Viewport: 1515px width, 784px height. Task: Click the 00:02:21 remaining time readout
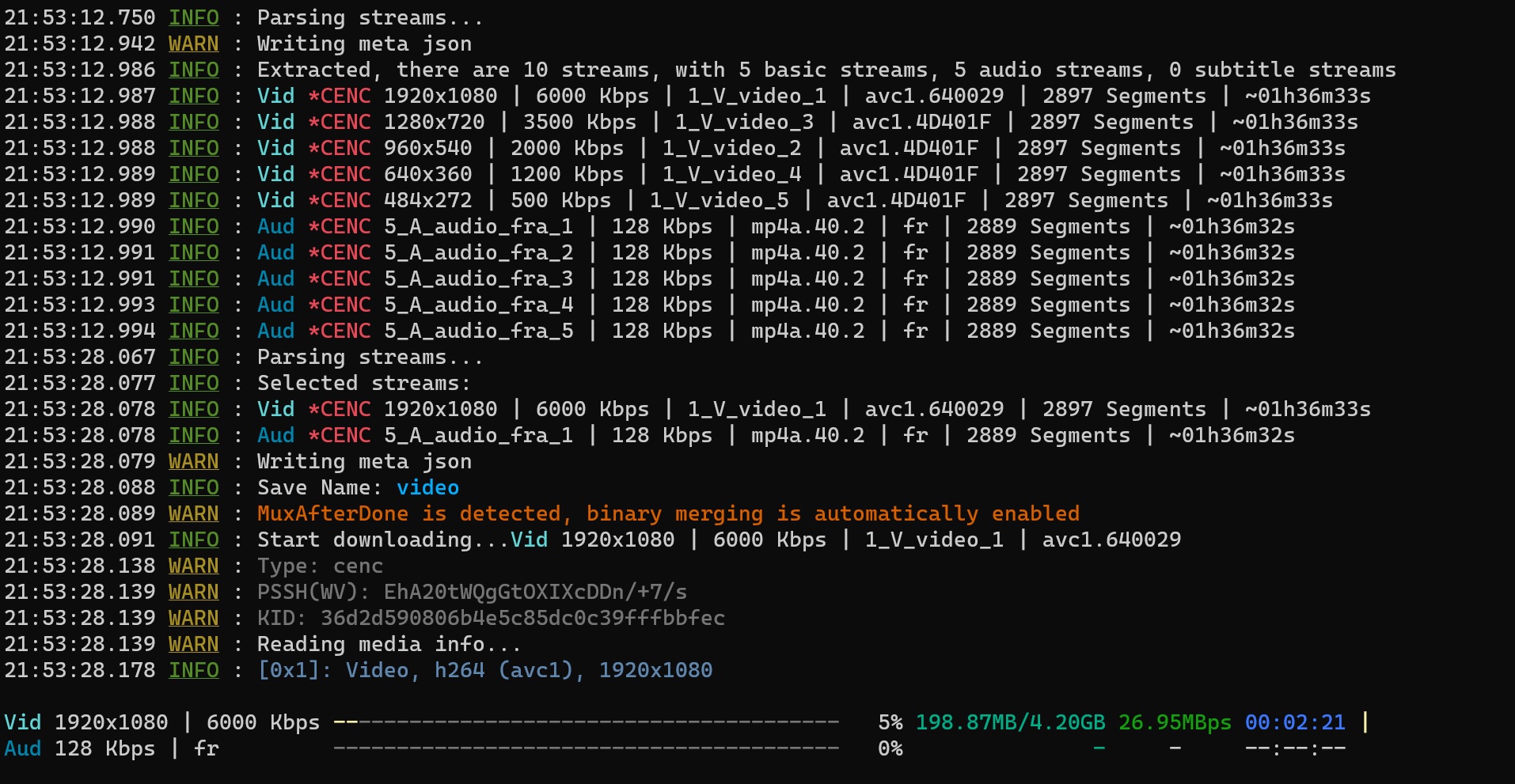click(x=1295, y=722)
